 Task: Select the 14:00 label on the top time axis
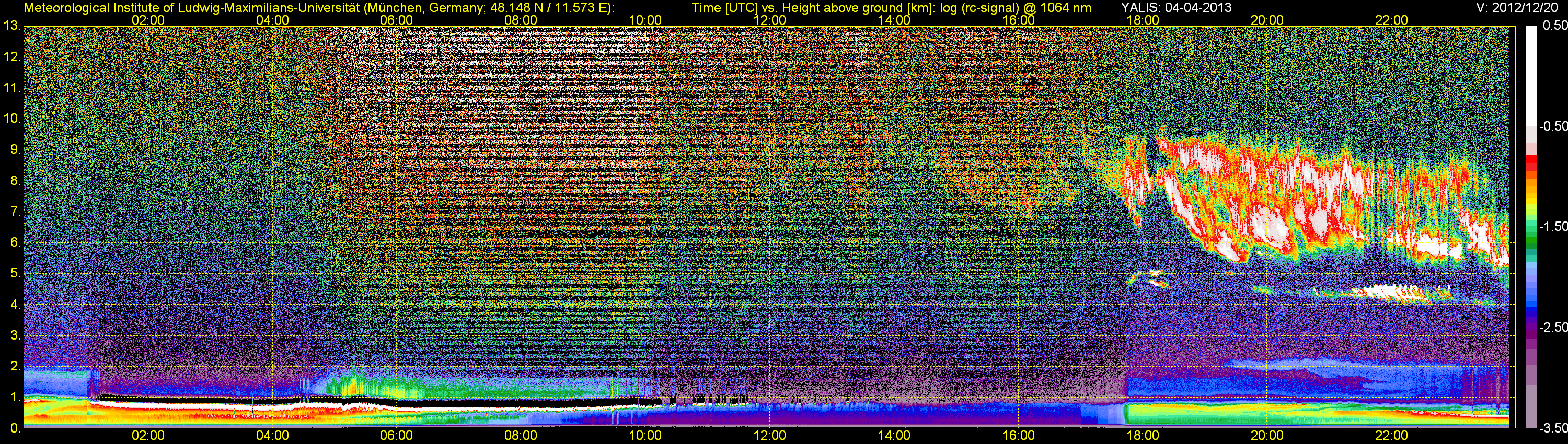tap(894, 20)
